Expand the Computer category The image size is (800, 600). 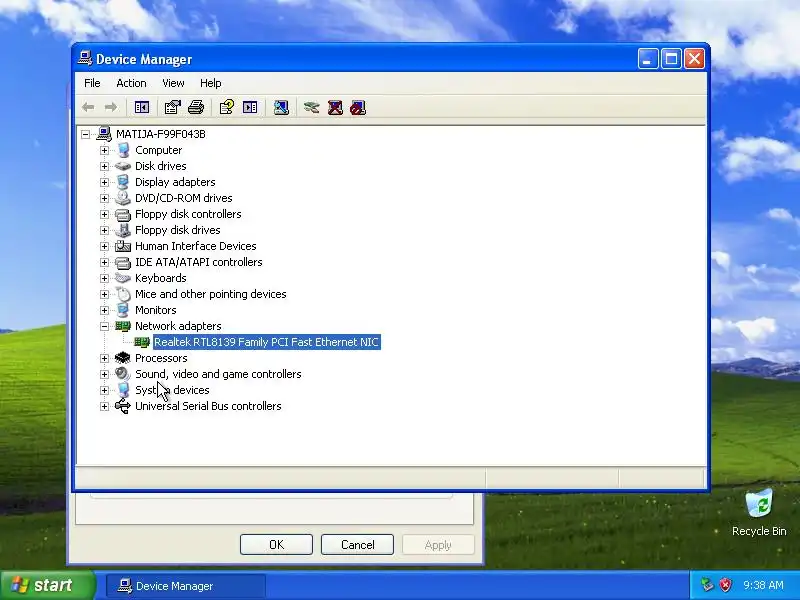point(104,150)
